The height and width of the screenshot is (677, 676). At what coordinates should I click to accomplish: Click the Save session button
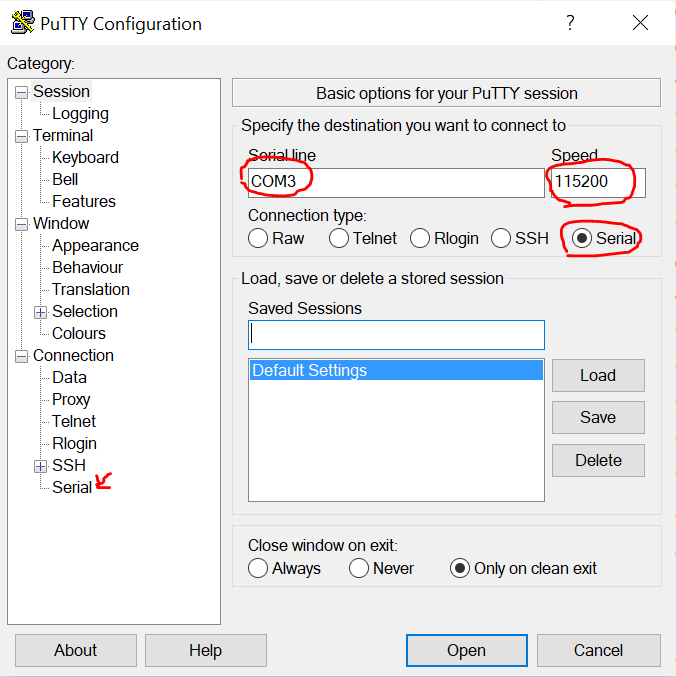coord(598,417)
